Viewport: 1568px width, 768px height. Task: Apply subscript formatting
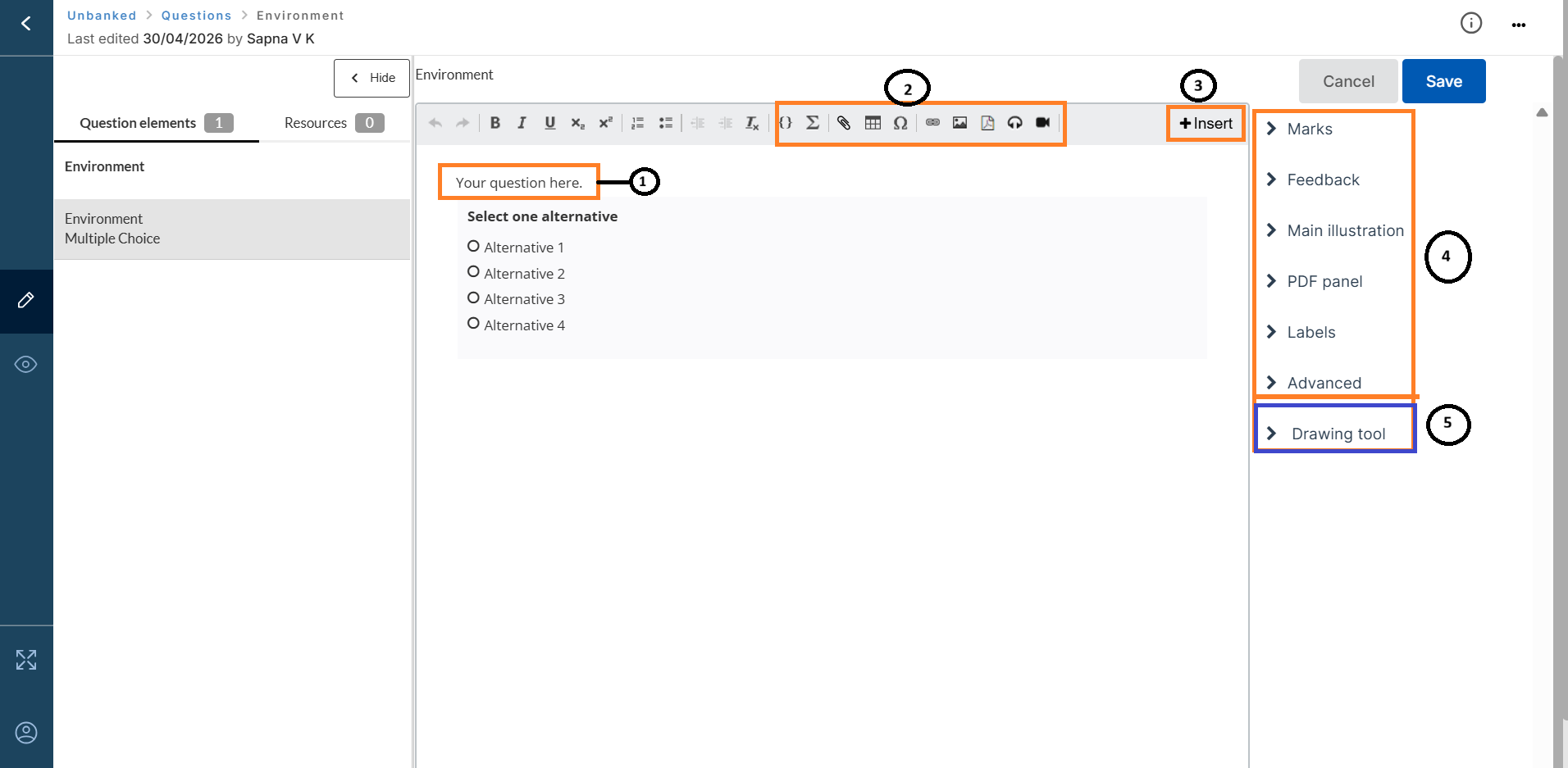point(577,123)
